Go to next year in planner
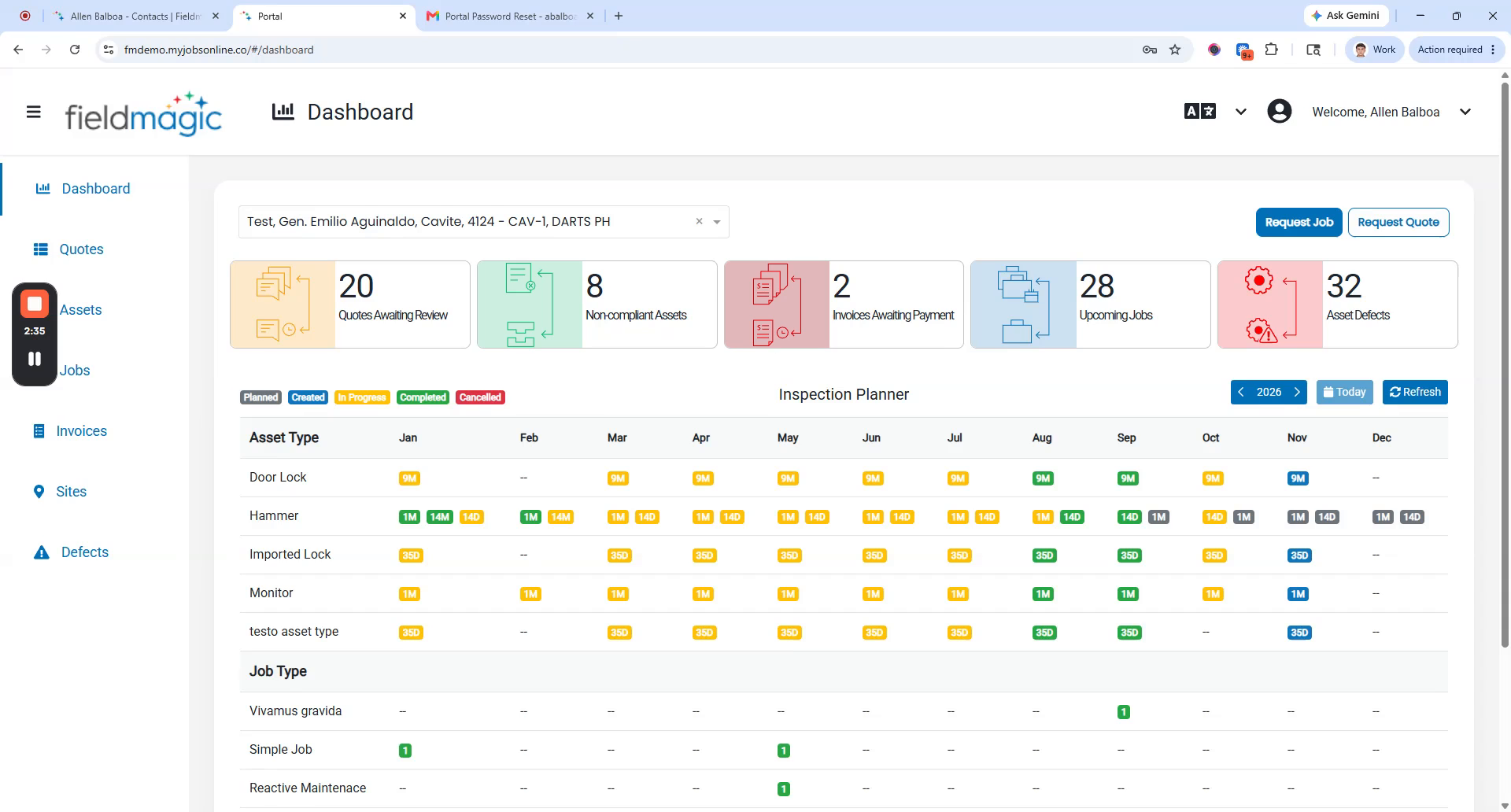1511x812 pixels. [x=1297, y=392]
